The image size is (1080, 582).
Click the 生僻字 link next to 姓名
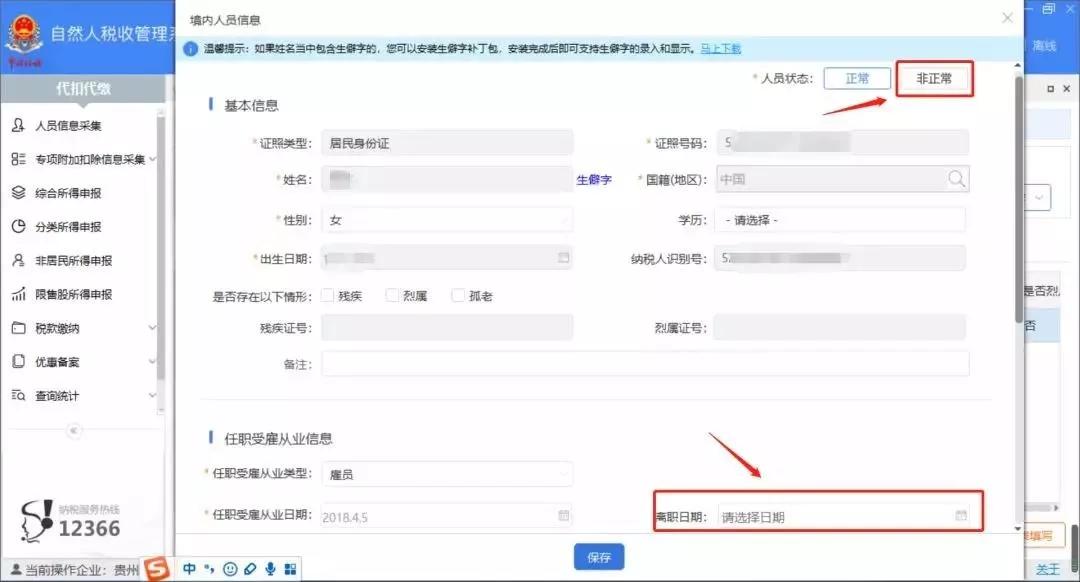[594, 180]
